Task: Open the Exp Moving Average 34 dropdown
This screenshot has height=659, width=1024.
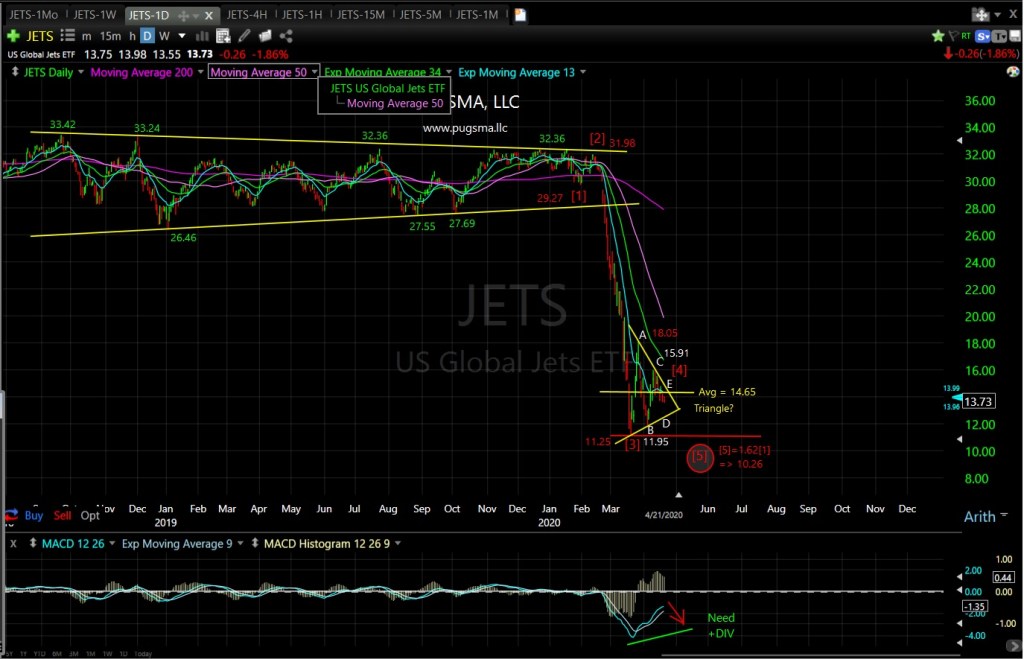Action: 449,72
